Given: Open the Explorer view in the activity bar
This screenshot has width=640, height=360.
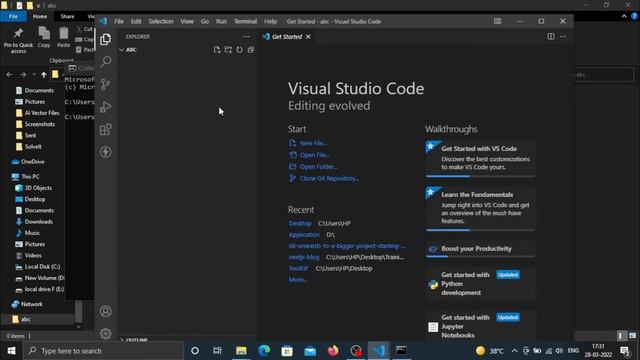Looking at the screenshot, I should point(105,39).
